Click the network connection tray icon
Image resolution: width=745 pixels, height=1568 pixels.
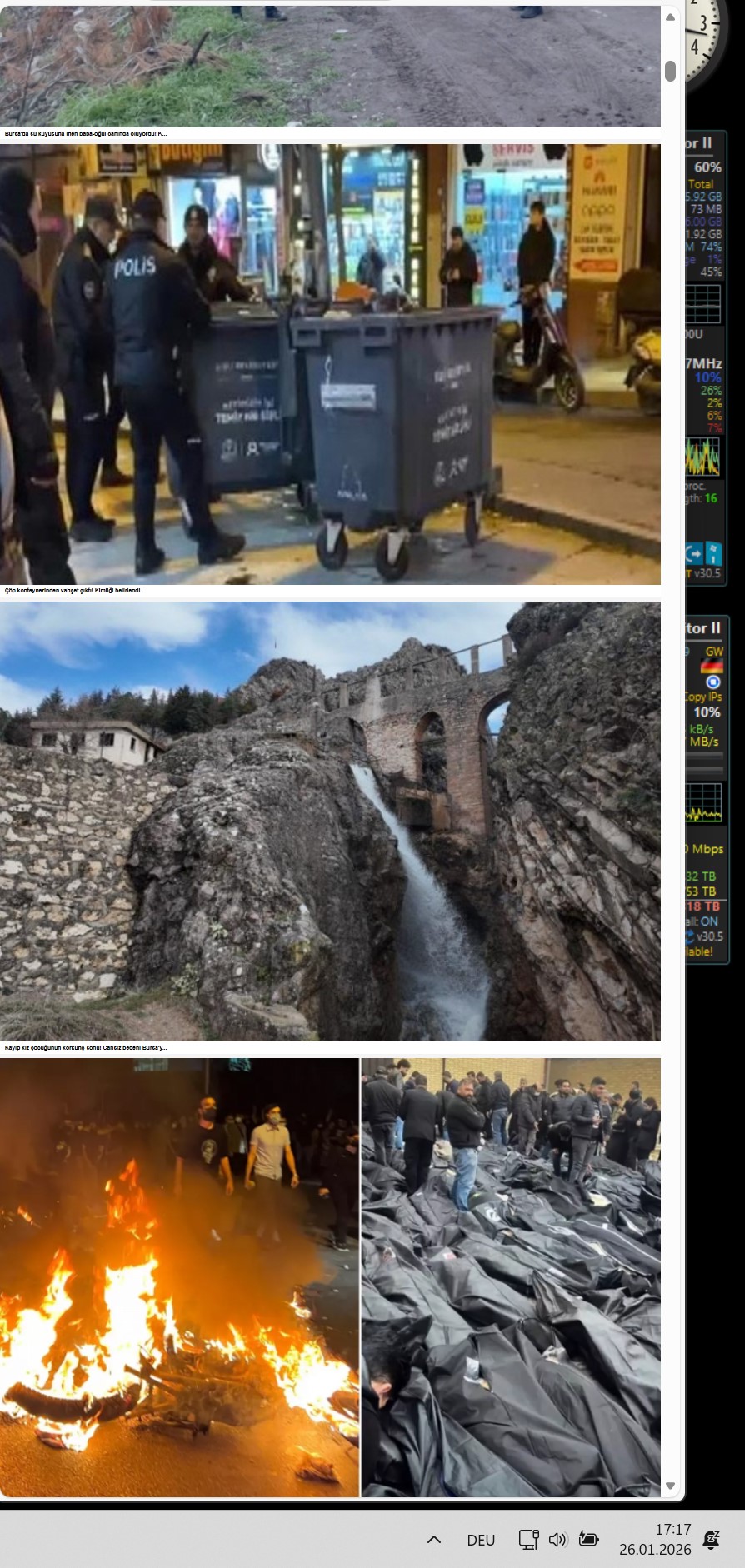[528, 1539]
